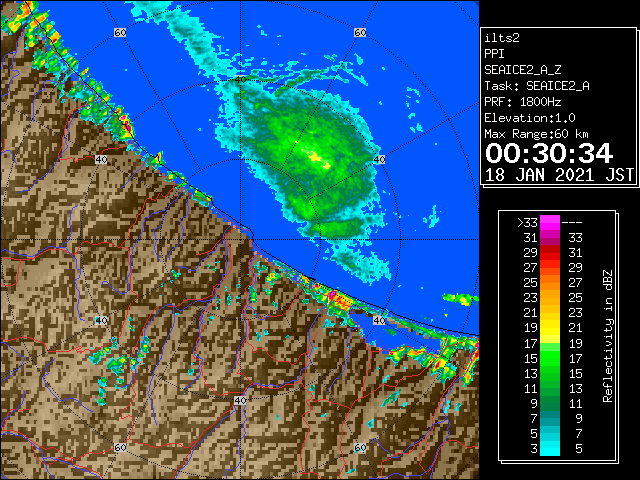Image resolution: width=640 pixels, height=480 pixels.
Task: Click the "PRF: 1800Hz" value
Action: [x=522, y=102]
